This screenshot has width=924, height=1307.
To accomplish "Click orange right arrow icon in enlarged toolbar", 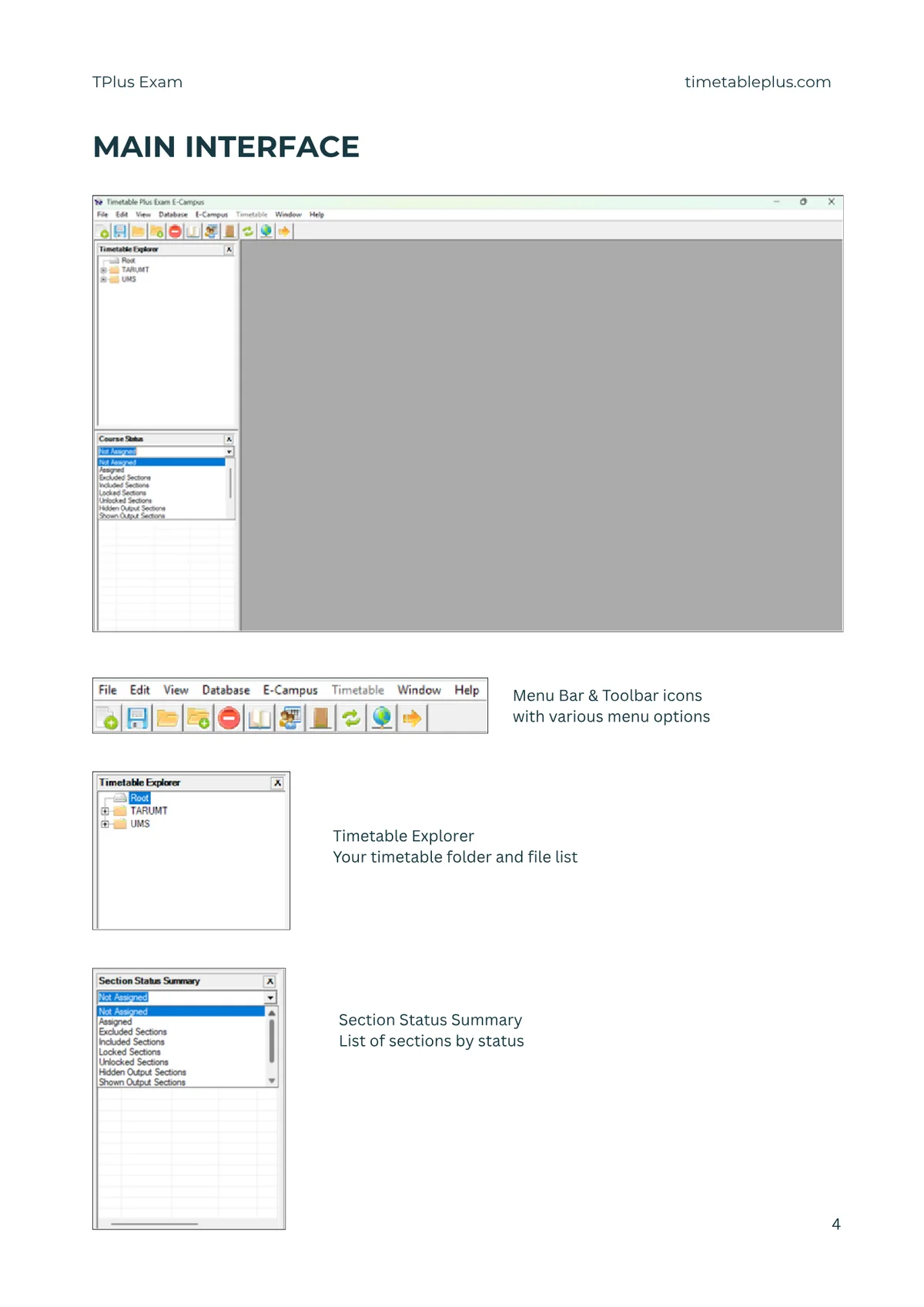I will 412,719.
